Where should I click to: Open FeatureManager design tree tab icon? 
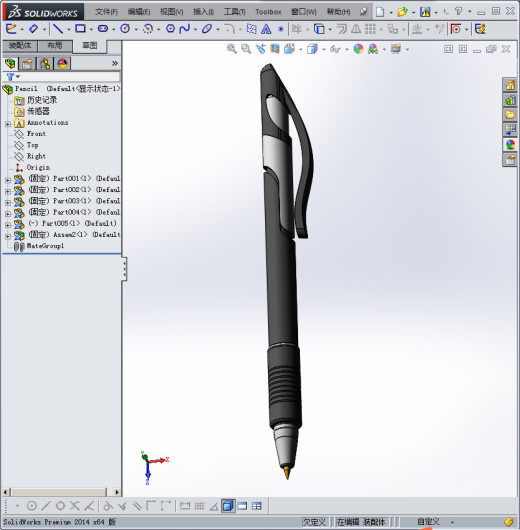10,64
